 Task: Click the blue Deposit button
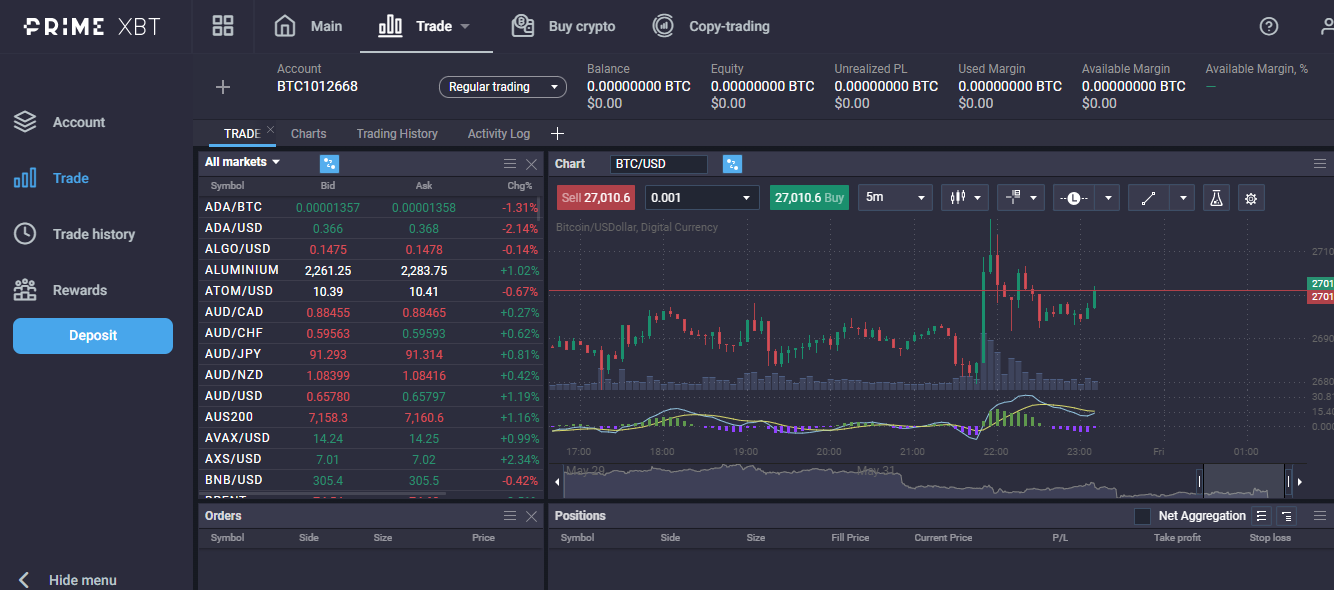coord(93,336)
